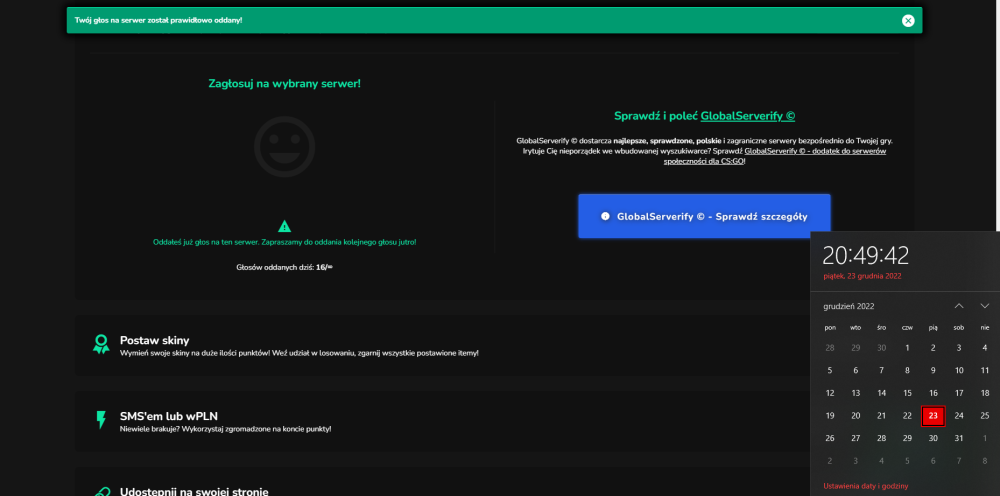Select greyed January 8 in calendar
Image resolution: width=1000 pixels, height=496 pixels.
click(985, 460)
